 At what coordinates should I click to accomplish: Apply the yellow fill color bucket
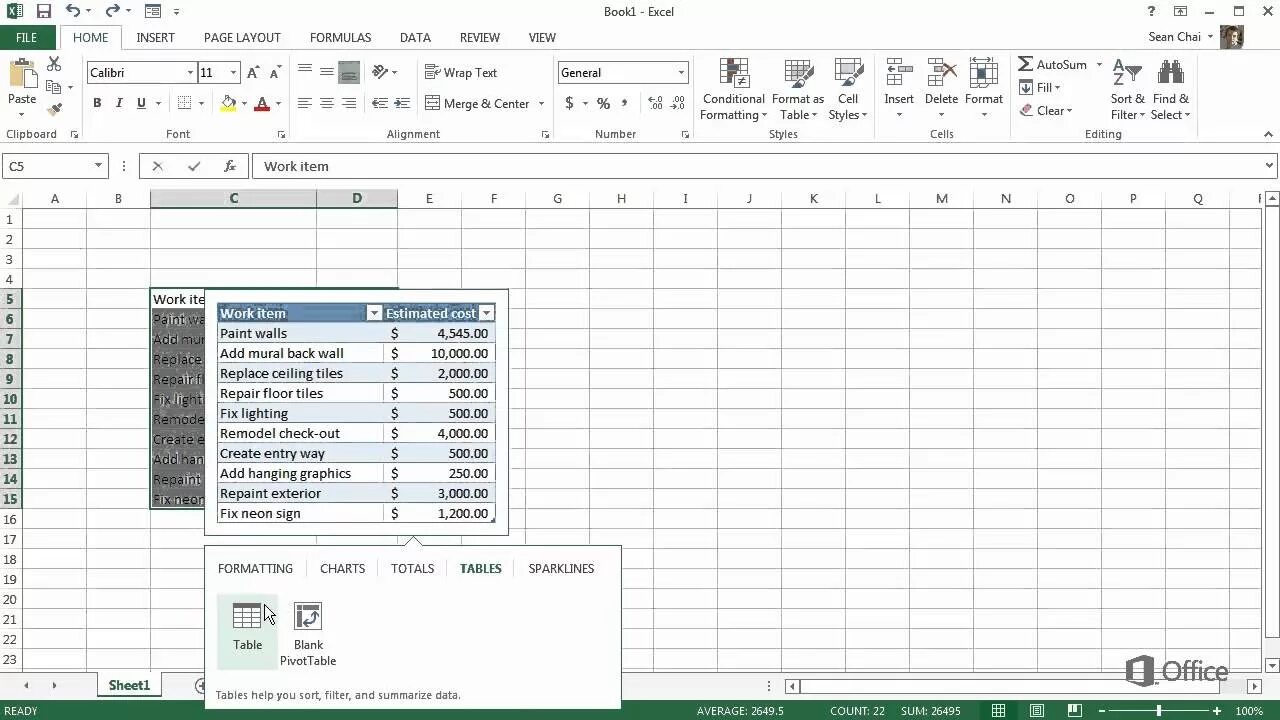(229, 103)
